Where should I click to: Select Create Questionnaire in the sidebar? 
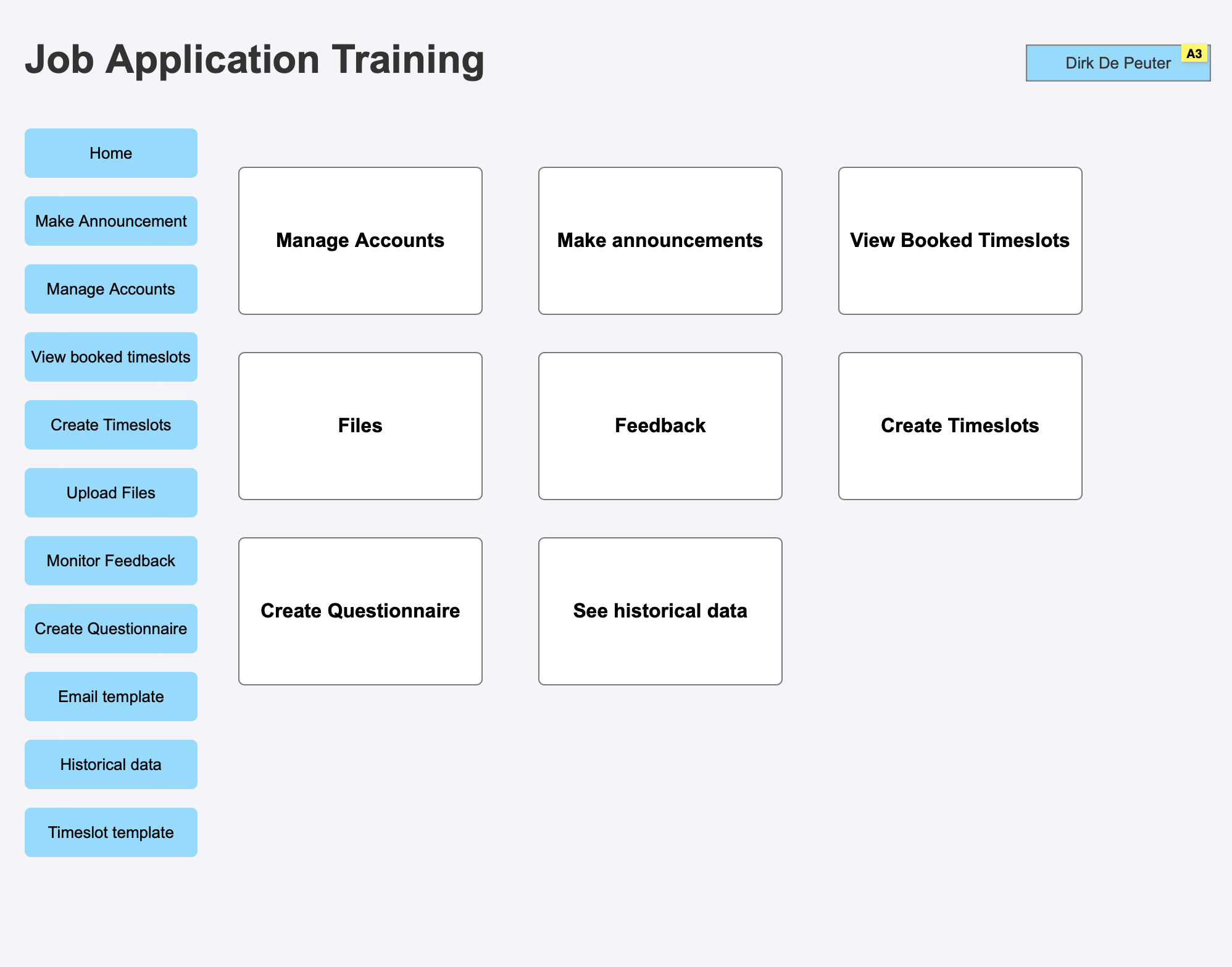110,628
